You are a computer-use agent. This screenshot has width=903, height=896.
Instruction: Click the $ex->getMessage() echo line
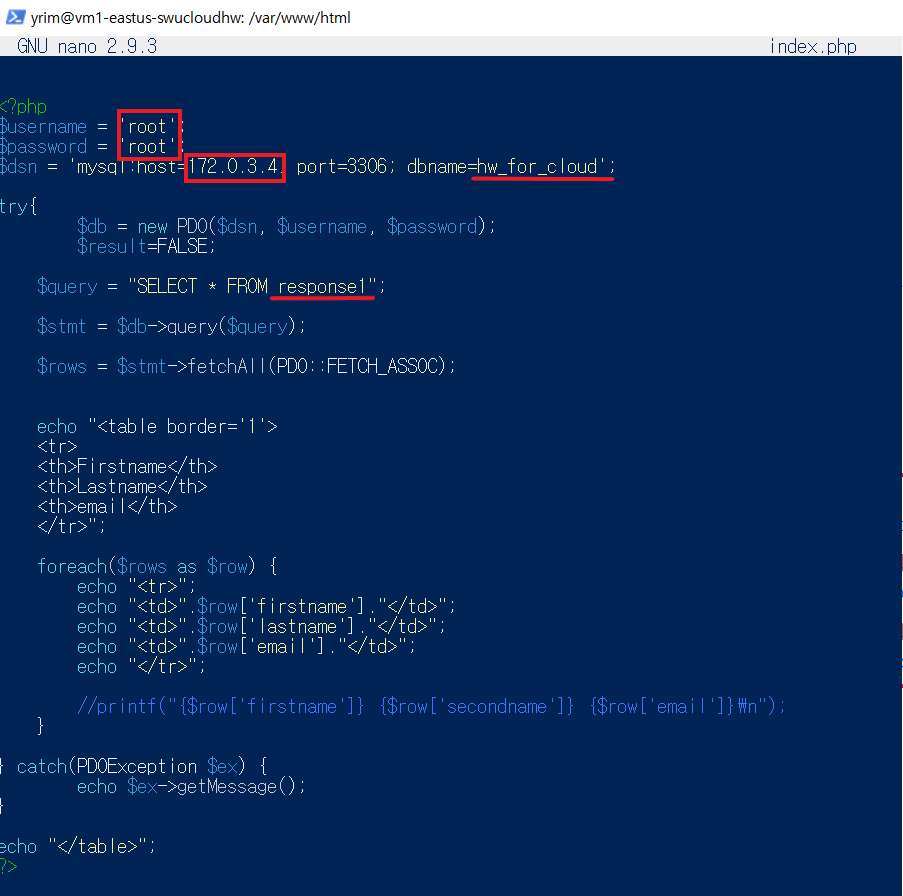click(192, 787)
